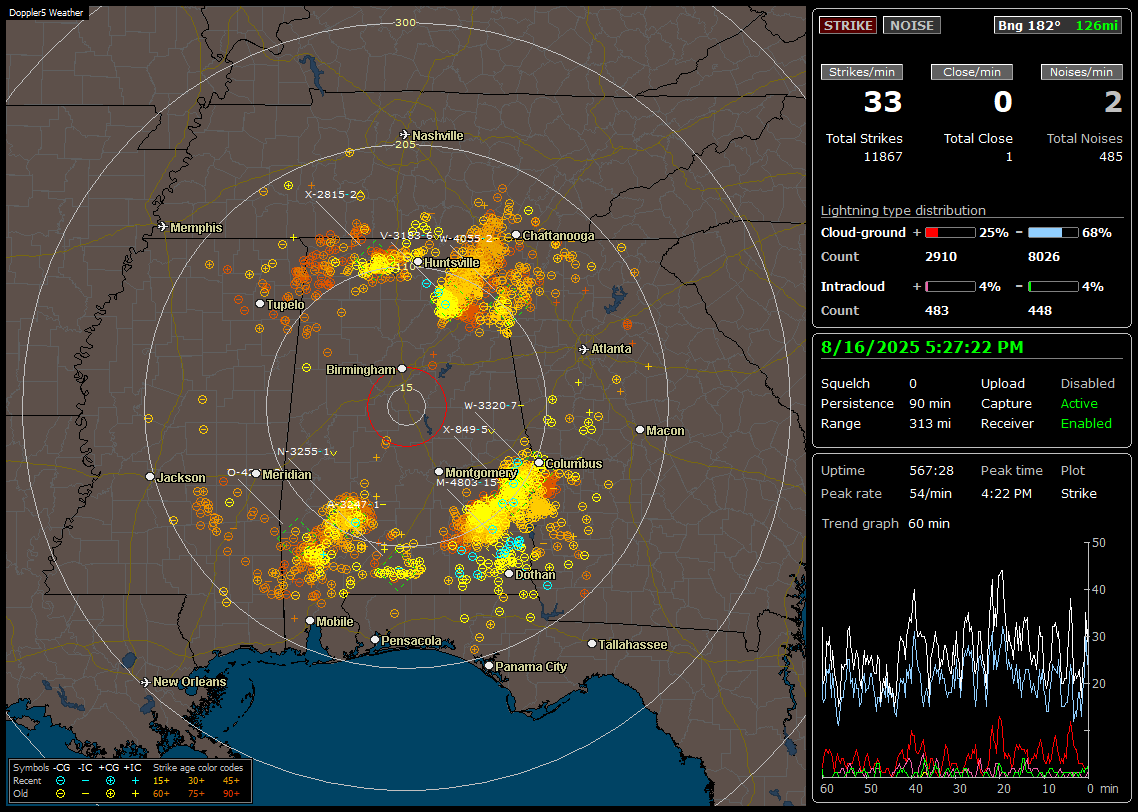Click the strike rate trend graph
This screenshot has width=1138, height=812.
pos(954,659)
